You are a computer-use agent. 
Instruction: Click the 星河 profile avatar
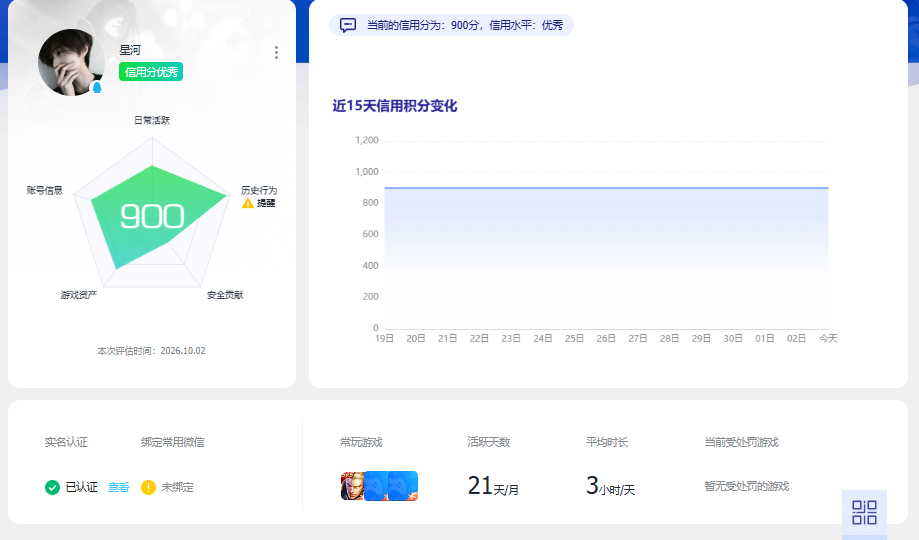[71, 63]
